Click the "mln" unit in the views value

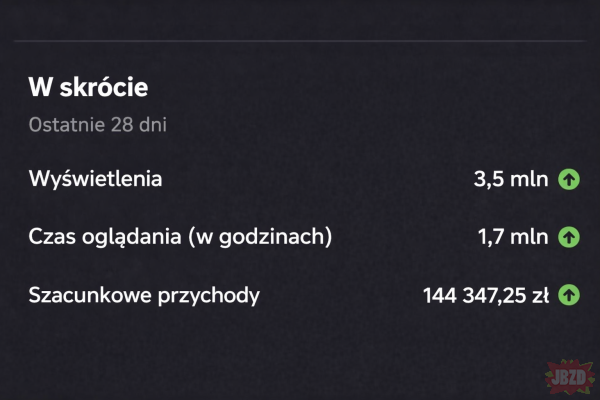[528, 180]
